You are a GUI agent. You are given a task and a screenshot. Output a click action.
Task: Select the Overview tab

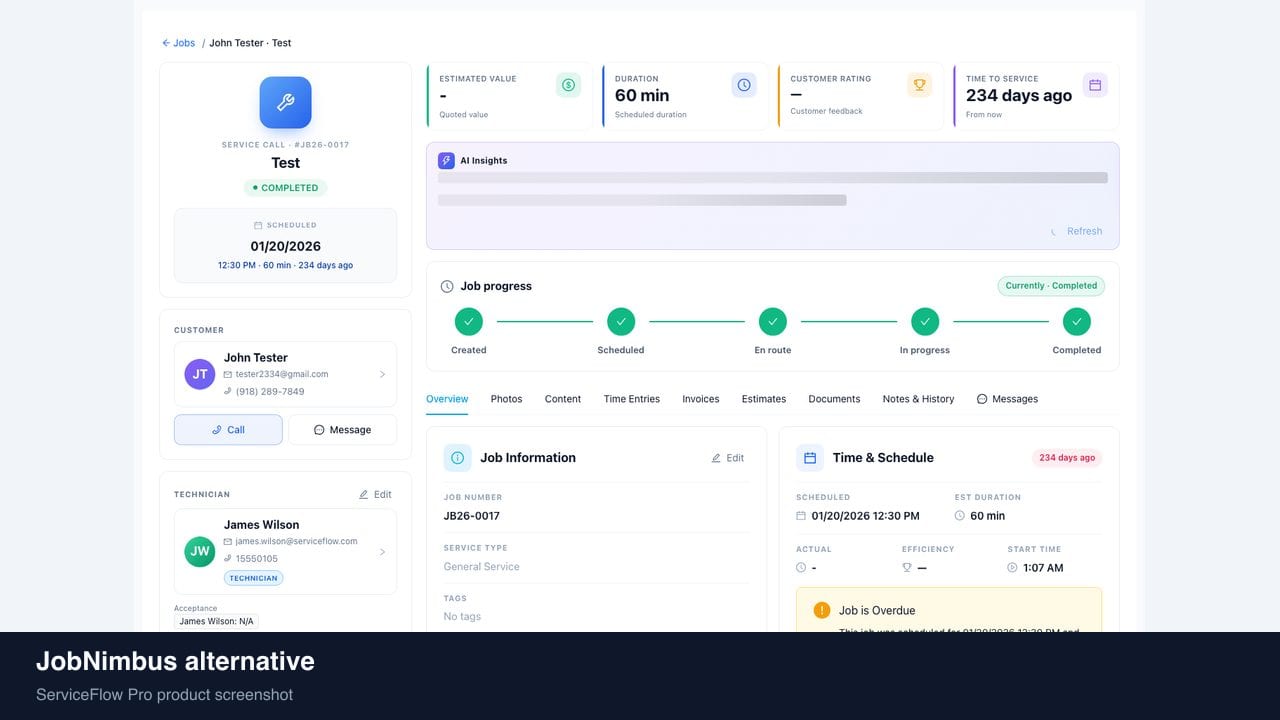click(447, 399)
